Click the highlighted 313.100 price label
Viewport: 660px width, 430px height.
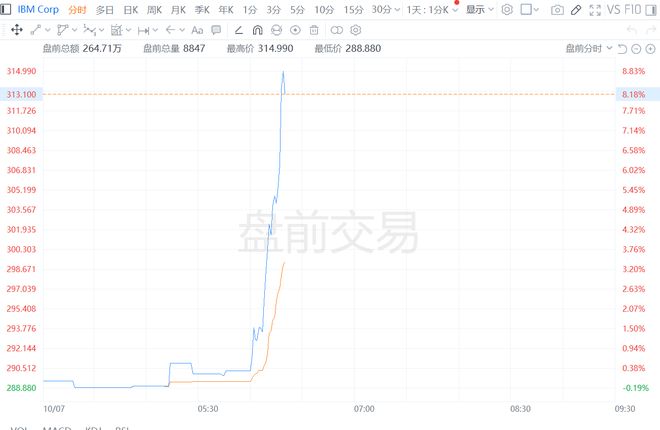[21, 94]
